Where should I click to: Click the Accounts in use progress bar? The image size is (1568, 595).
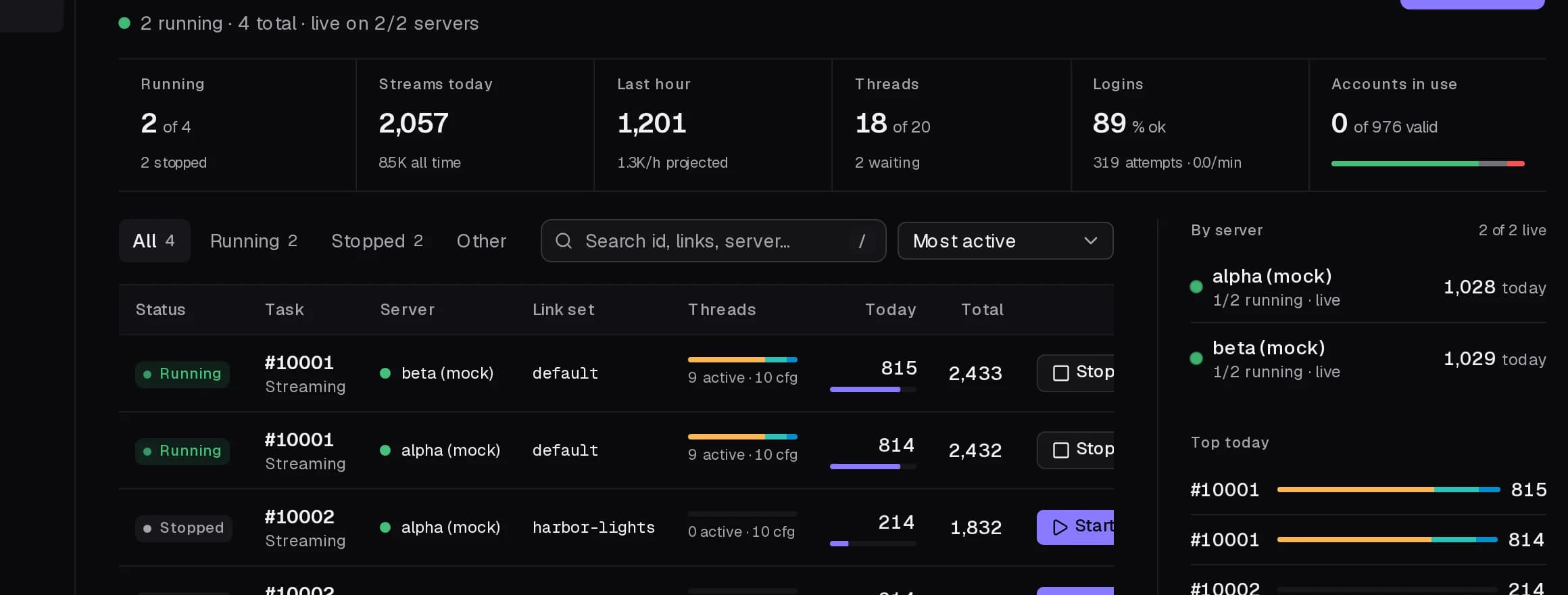[1427, 164]
